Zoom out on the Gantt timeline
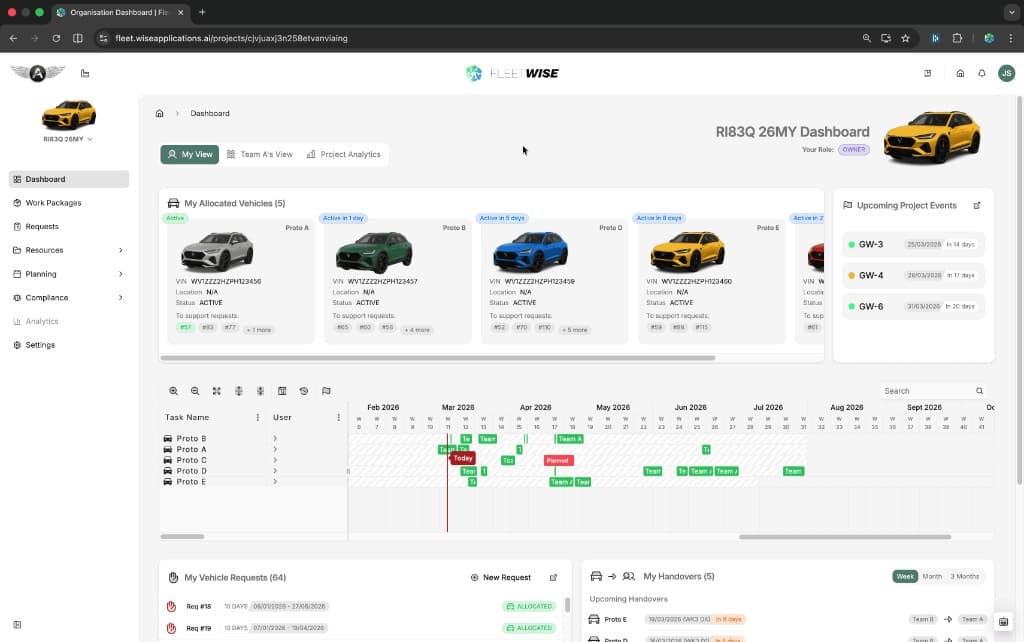This screenshot has height=642, width=1024. [x=195, y=391]
